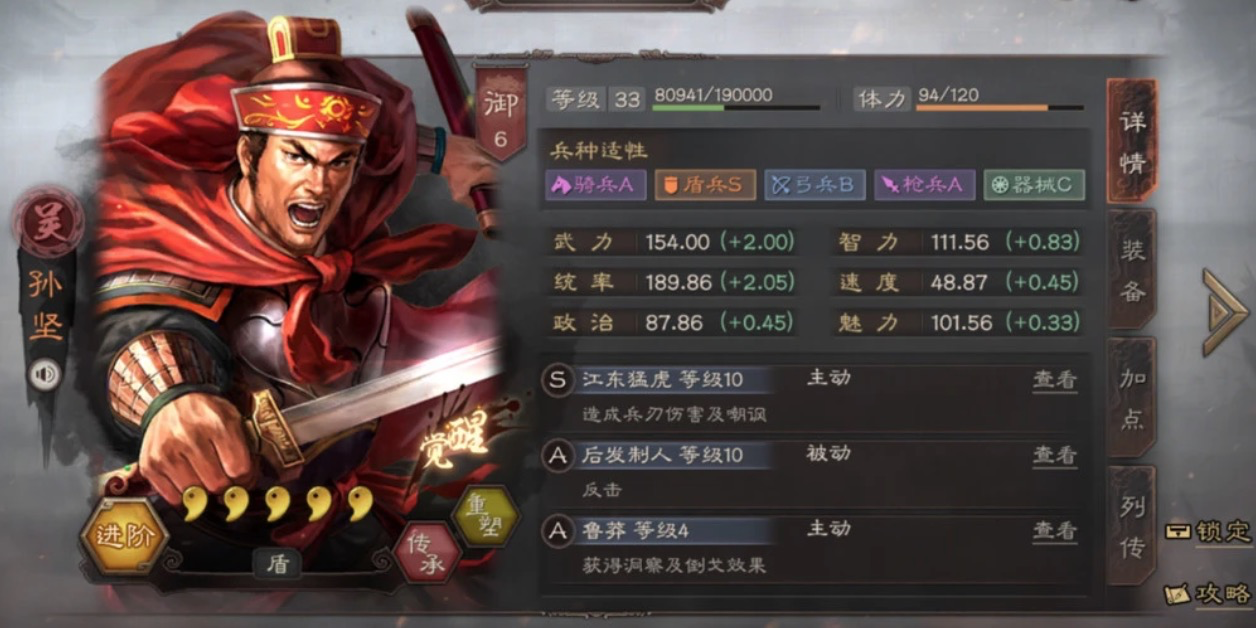Tap the 弓兵B troop aptitude badge

point(815,185)
